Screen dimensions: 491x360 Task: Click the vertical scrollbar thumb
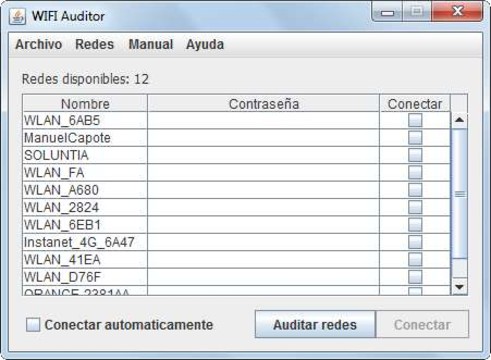tap(459, 194)
